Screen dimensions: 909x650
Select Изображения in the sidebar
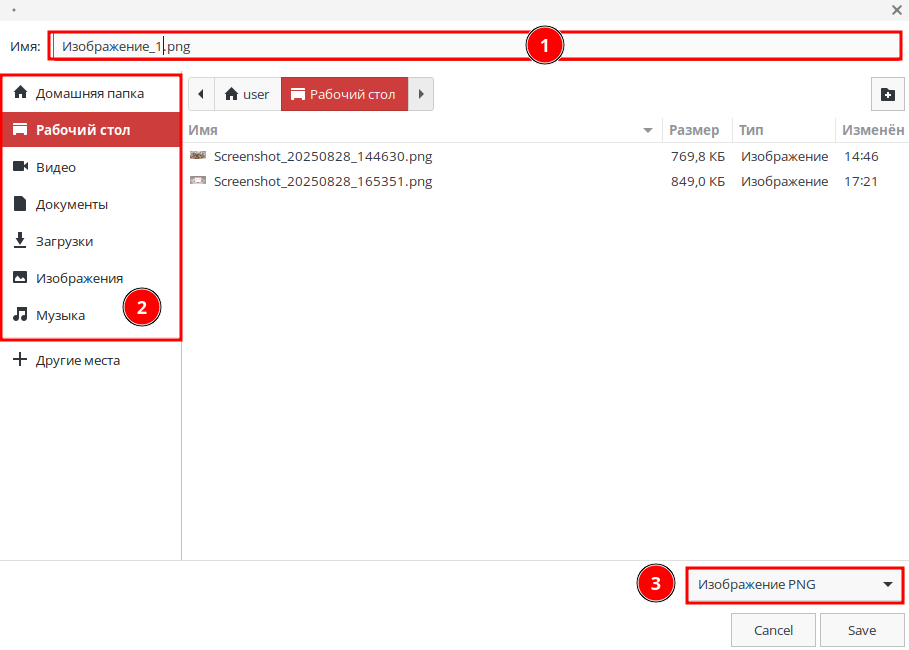pos(79,278)
